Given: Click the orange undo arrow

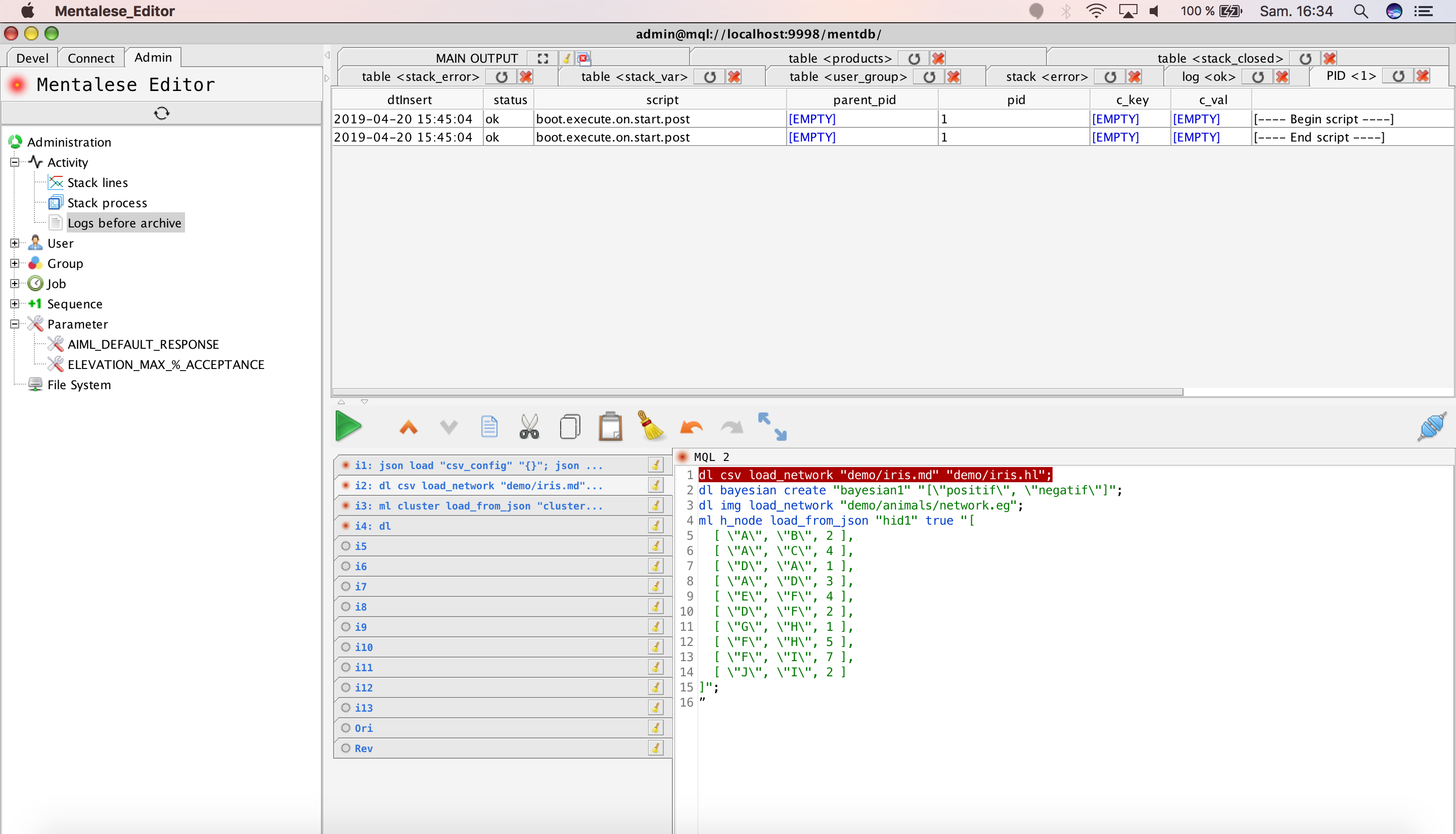Looking at the screenshot, I should tap(691, 427).
